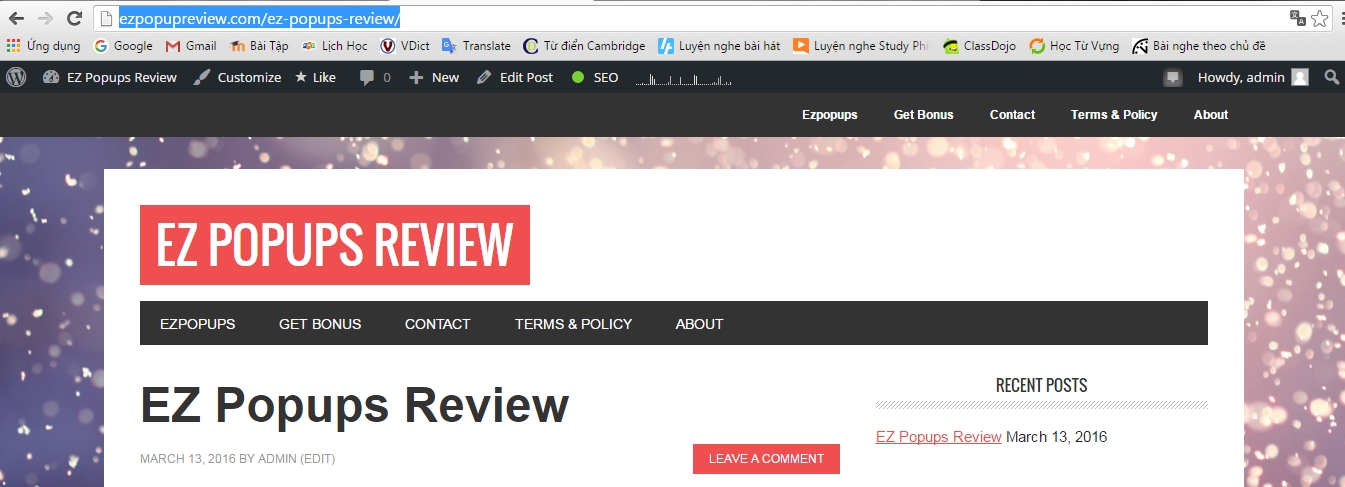Open CONTACT in main navigation bar
Image resolution: width=1345 pixels, height=487 pixels.
tap(437, 324)
